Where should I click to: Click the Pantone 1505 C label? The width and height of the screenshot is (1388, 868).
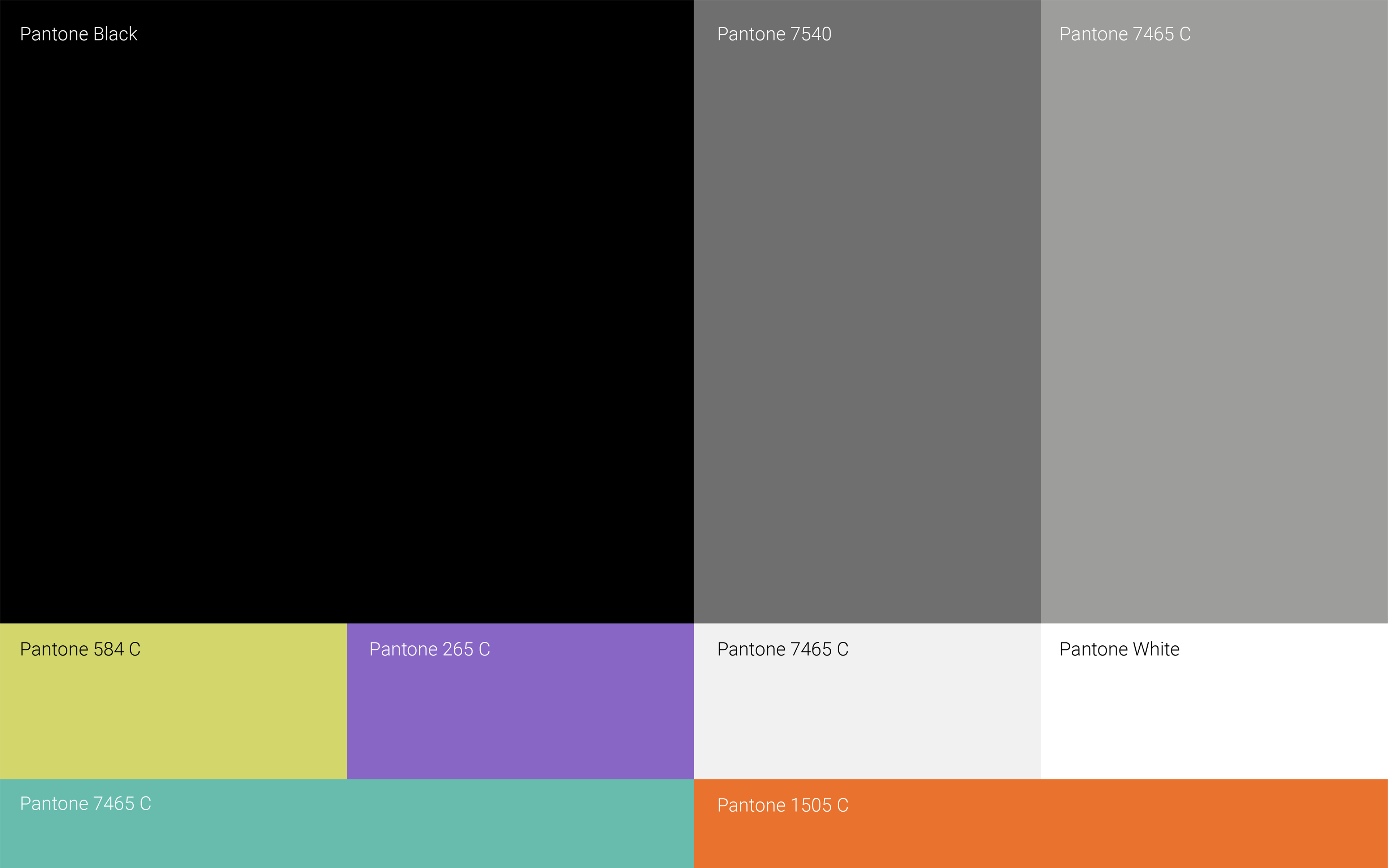pos(783,805)
